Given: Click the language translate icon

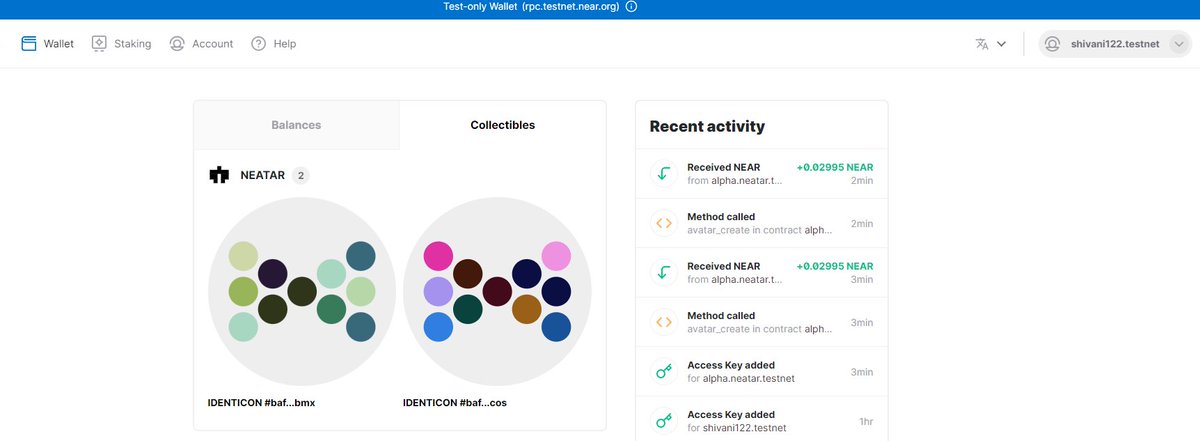Looking at the screenshot, I should click(981, 44).
